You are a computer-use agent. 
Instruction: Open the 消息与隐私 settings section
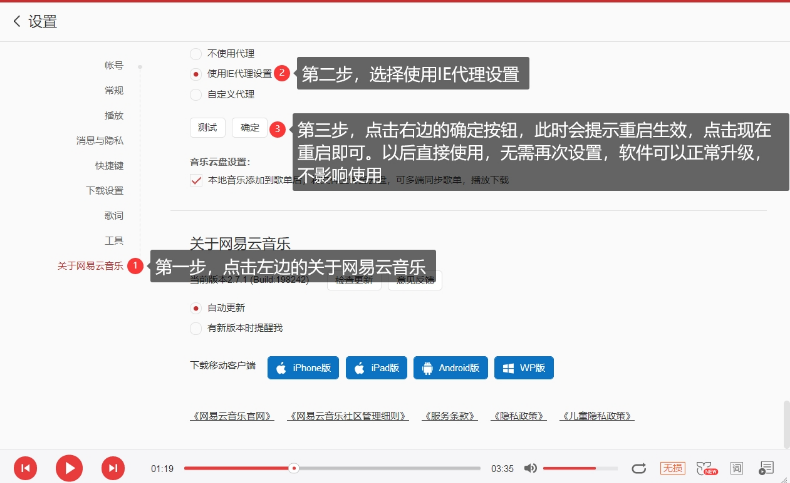[x=100, y=141]
